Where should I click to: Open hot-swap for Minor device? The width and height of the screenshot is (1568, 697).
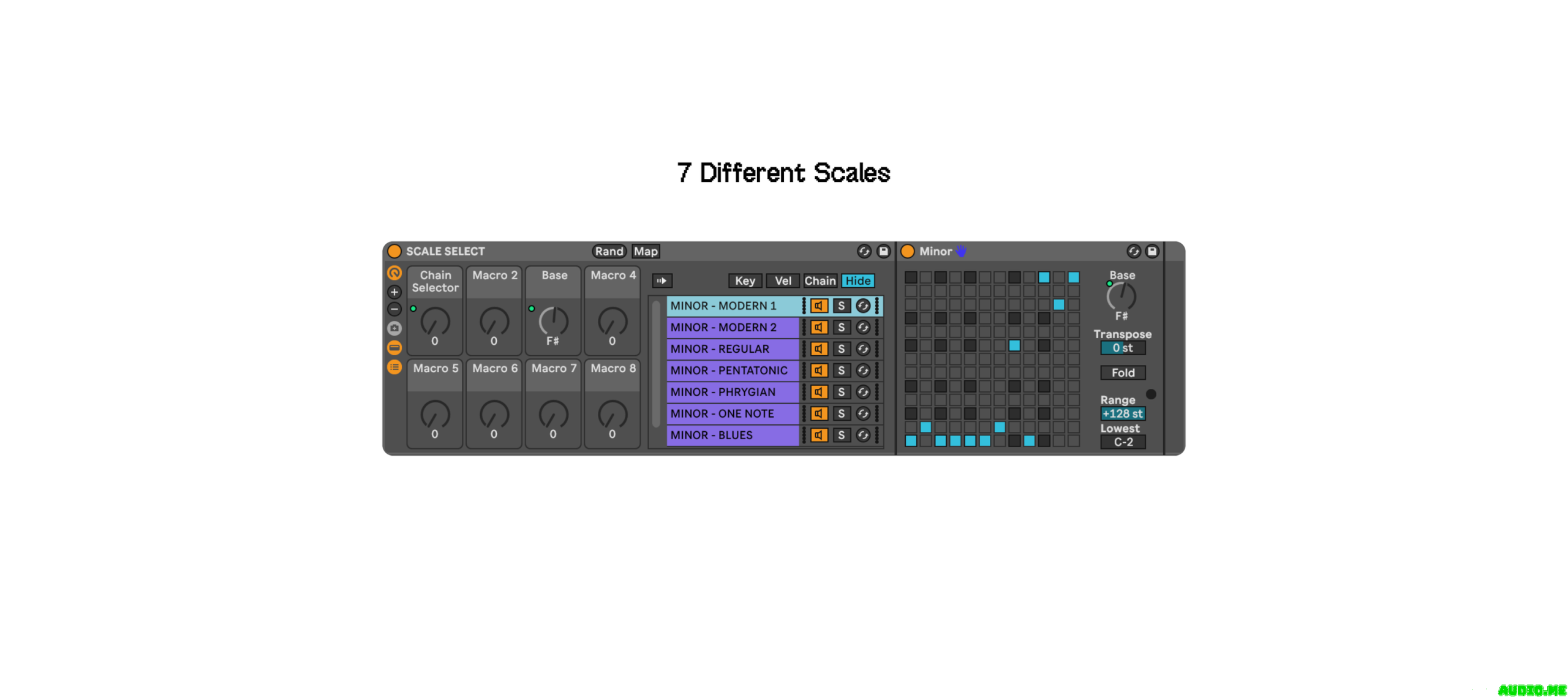[x=1133, y=251]
